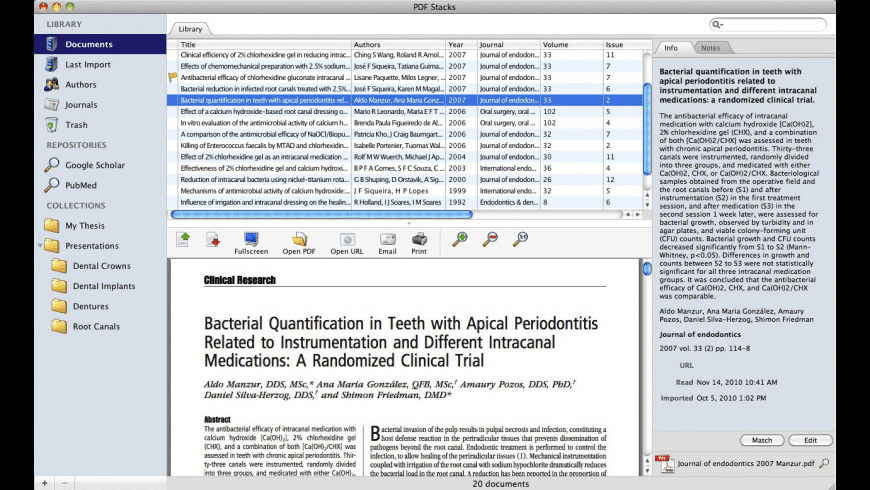
Task: Sort the table by Volume column
Action: [x=572, y=44]
